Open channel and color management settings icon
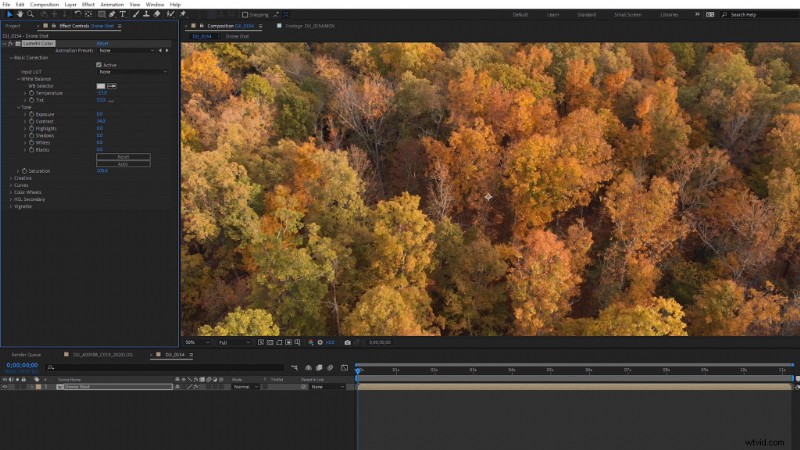800x450 pixels. click(x=311, y=342)
